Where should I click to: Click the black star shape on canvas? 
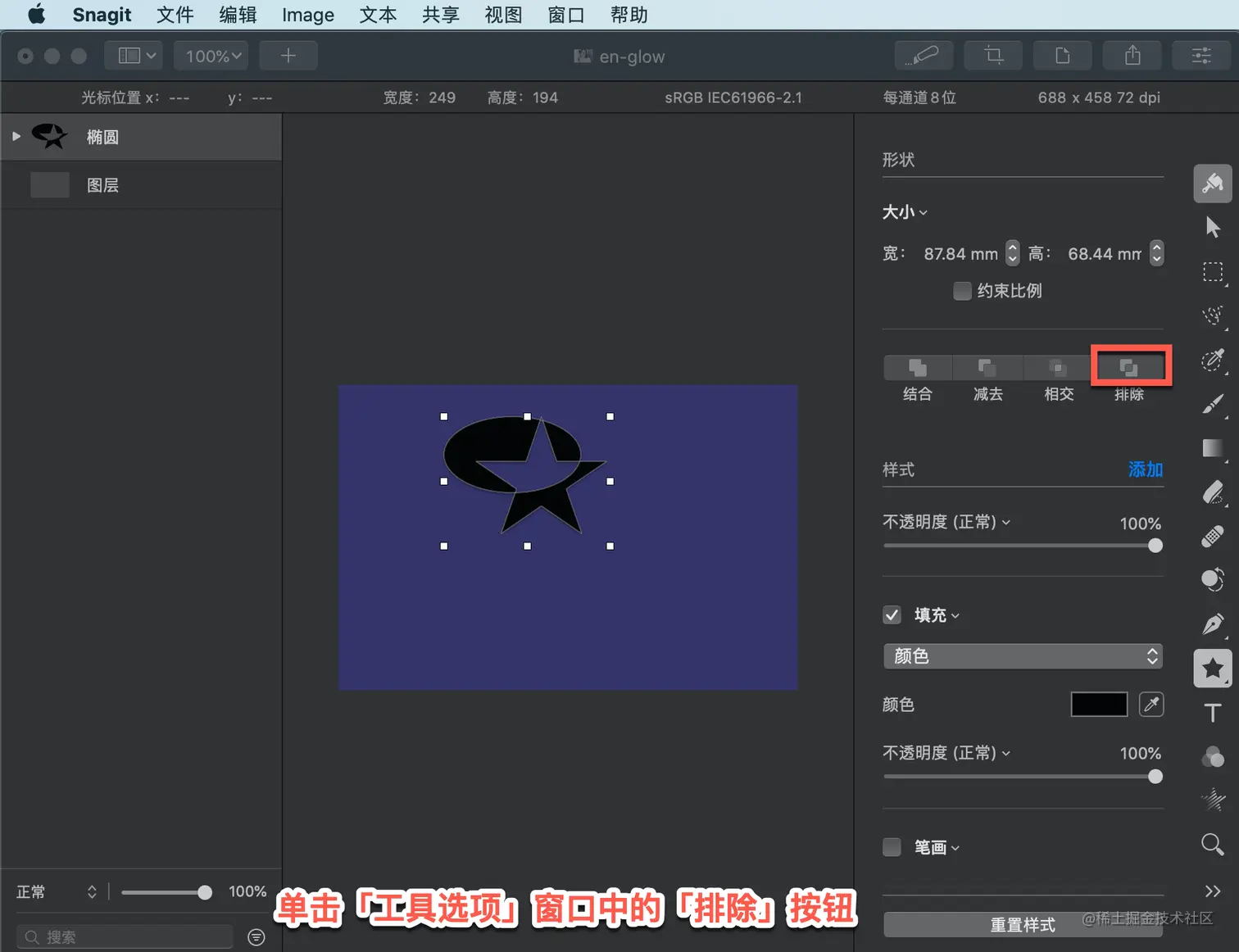[x=541, y=500]
